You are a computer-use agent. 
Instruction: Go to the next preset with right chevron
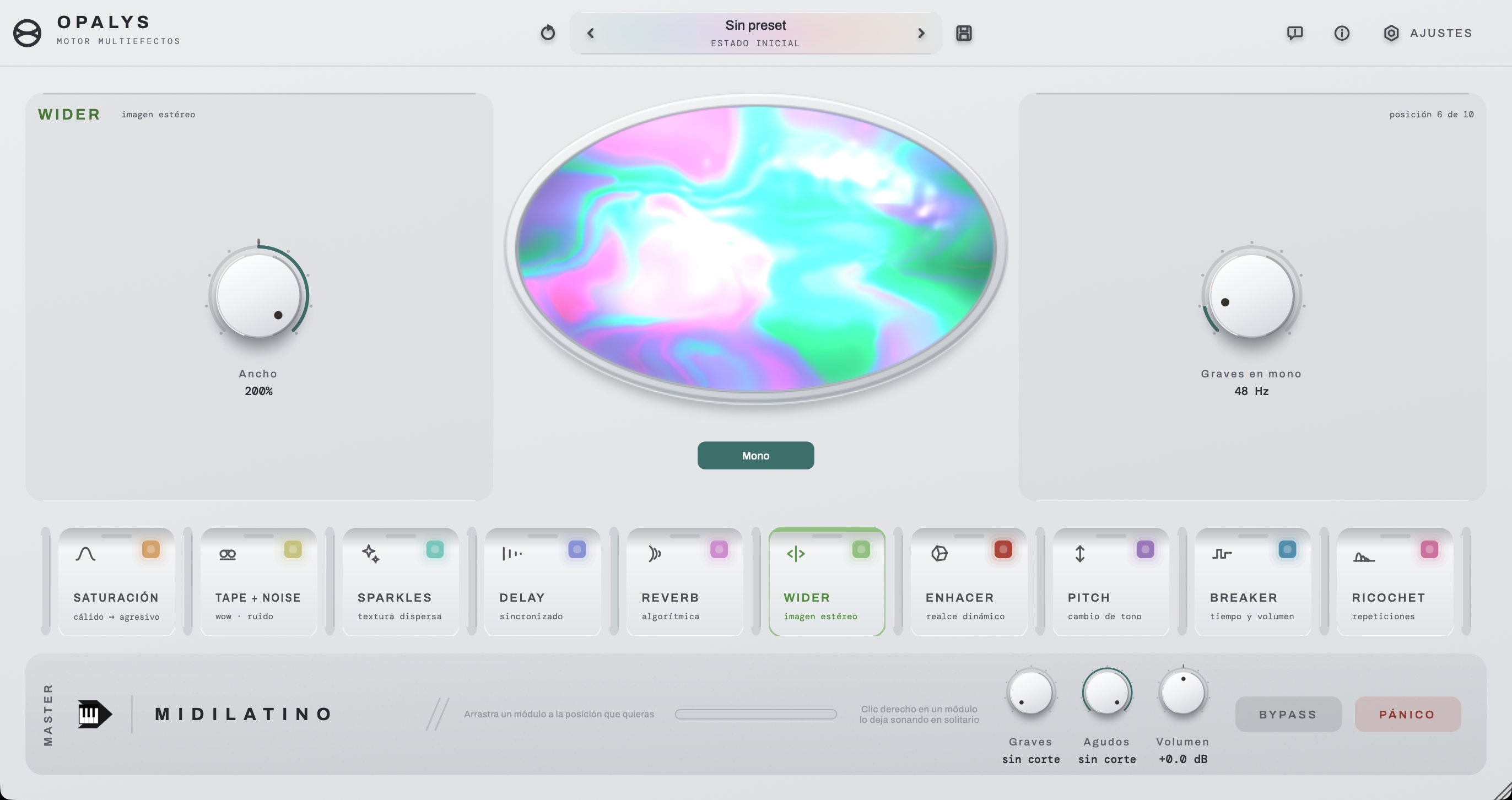[921, 34]
